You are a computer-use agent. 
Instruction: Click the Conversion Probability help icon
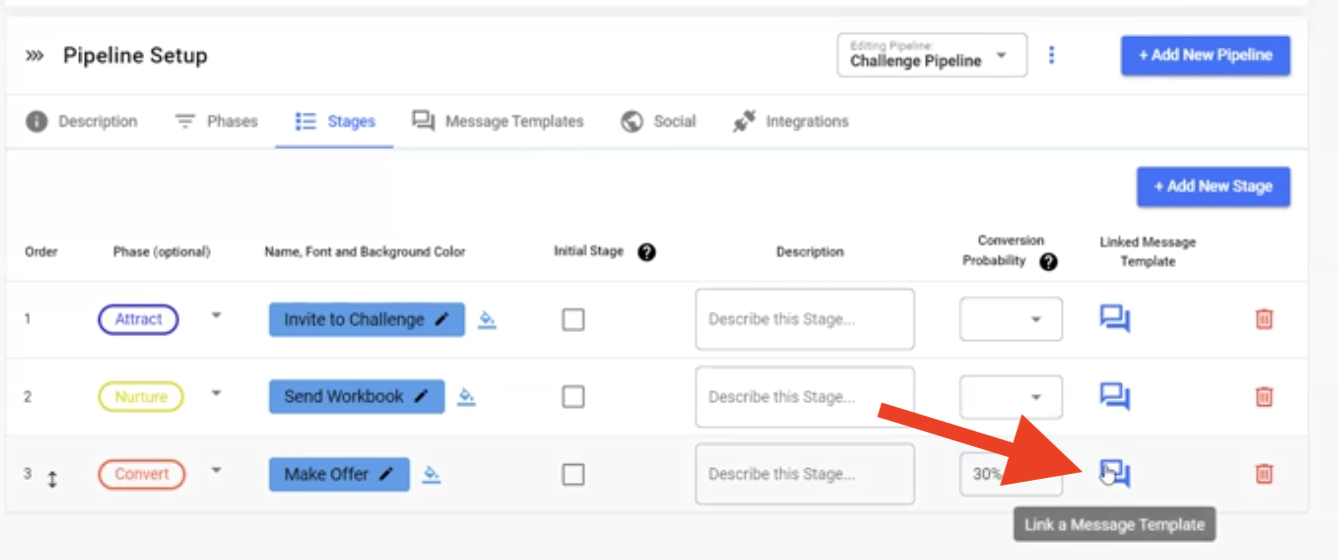tap(1048, 262)
